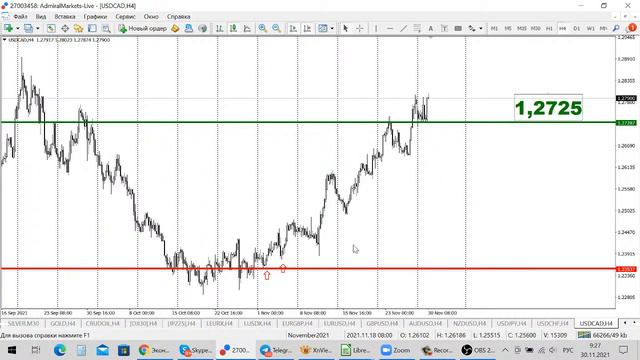This screenshot has height=360, width=640.
Task: Switch to line chart type
Action: [247, 28]
